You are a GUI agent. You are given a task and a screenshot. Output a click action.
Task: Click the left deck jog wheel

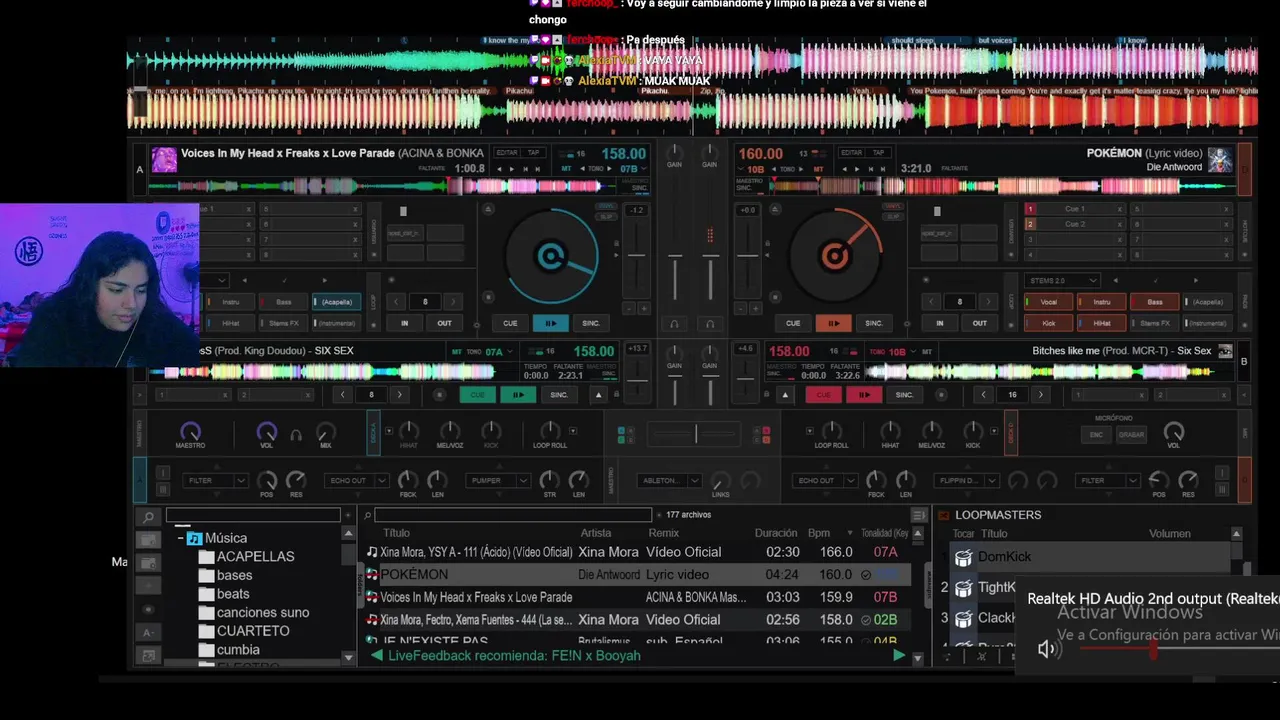coord(550,257)
